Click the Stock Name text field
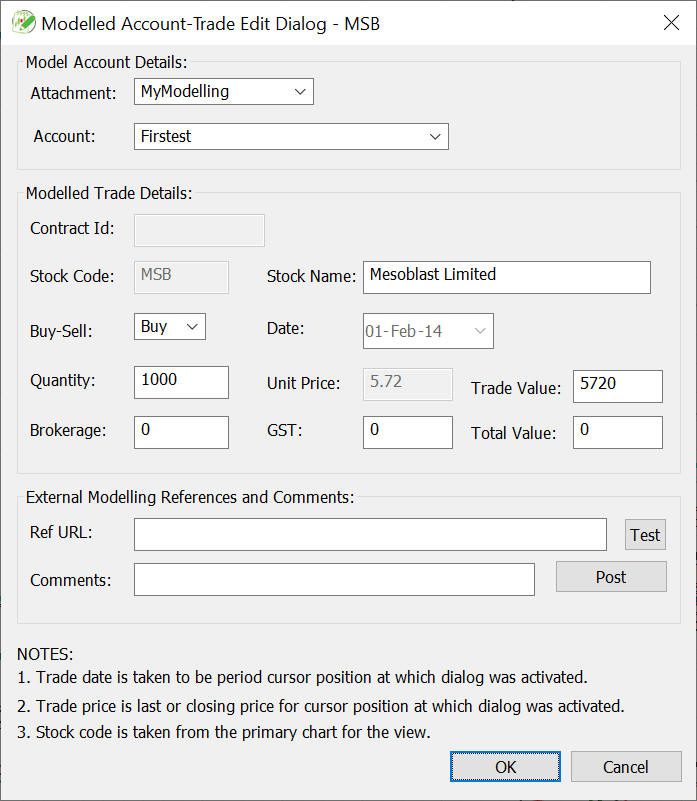The width and height of the screenshot is (697, 801). click(x=507, y=277)
